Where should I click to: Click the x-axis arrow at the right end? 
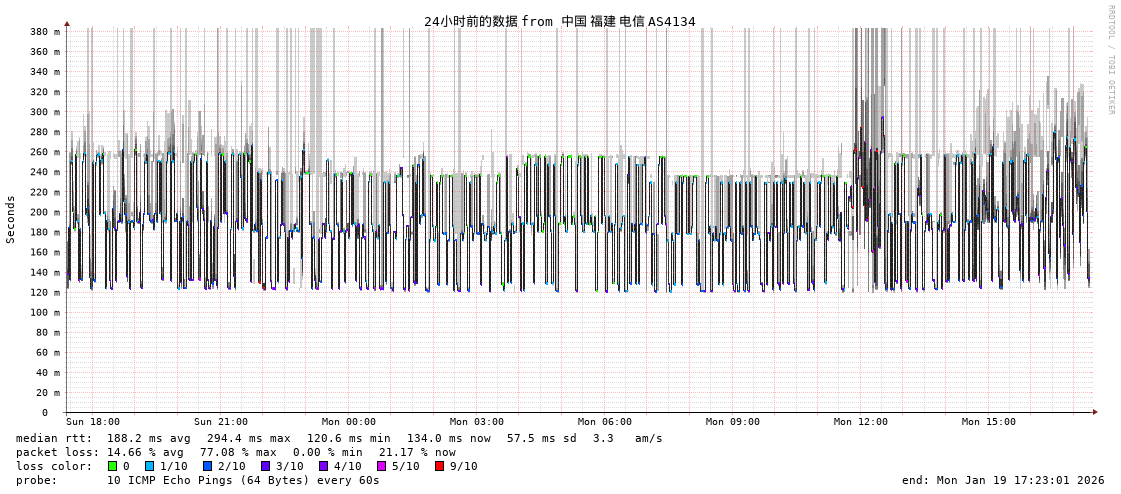(x=1095, y=412)
